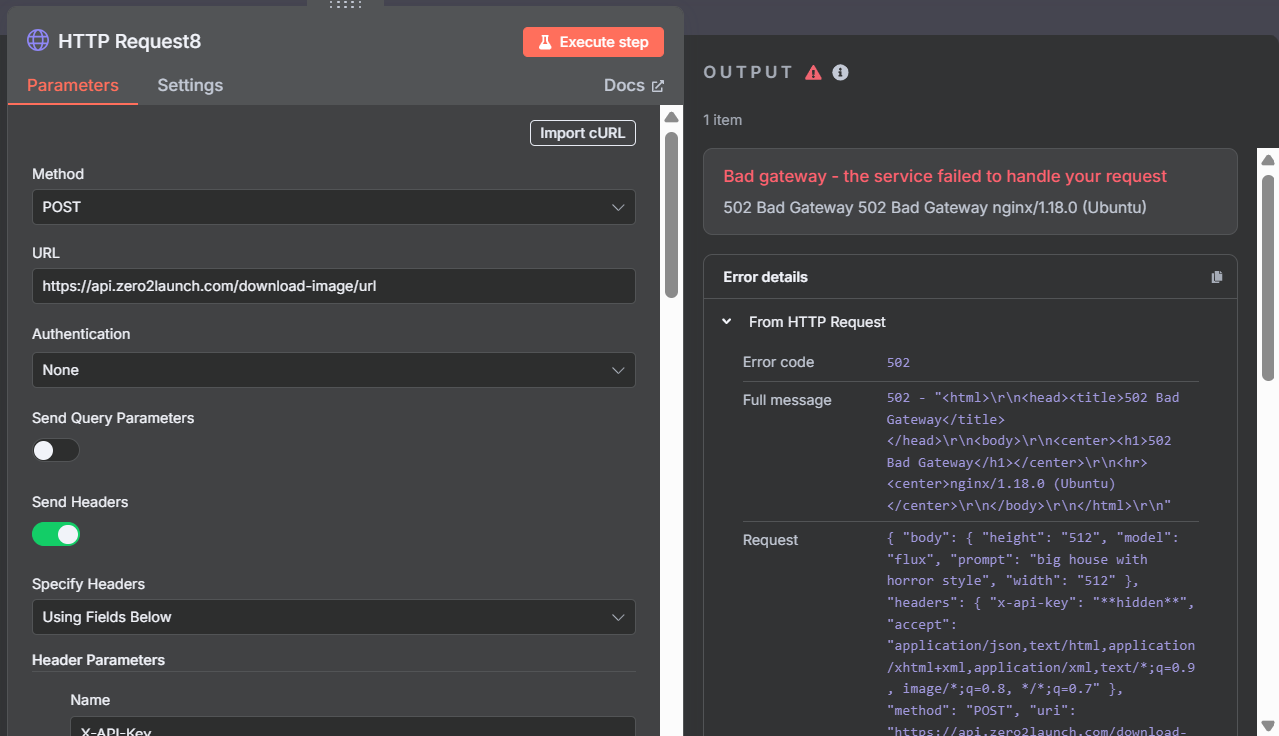Click the output scrollbar up arrow
Image resolution: width=1279 pixels, height=736 pixels.
(x=1268, y=160)
